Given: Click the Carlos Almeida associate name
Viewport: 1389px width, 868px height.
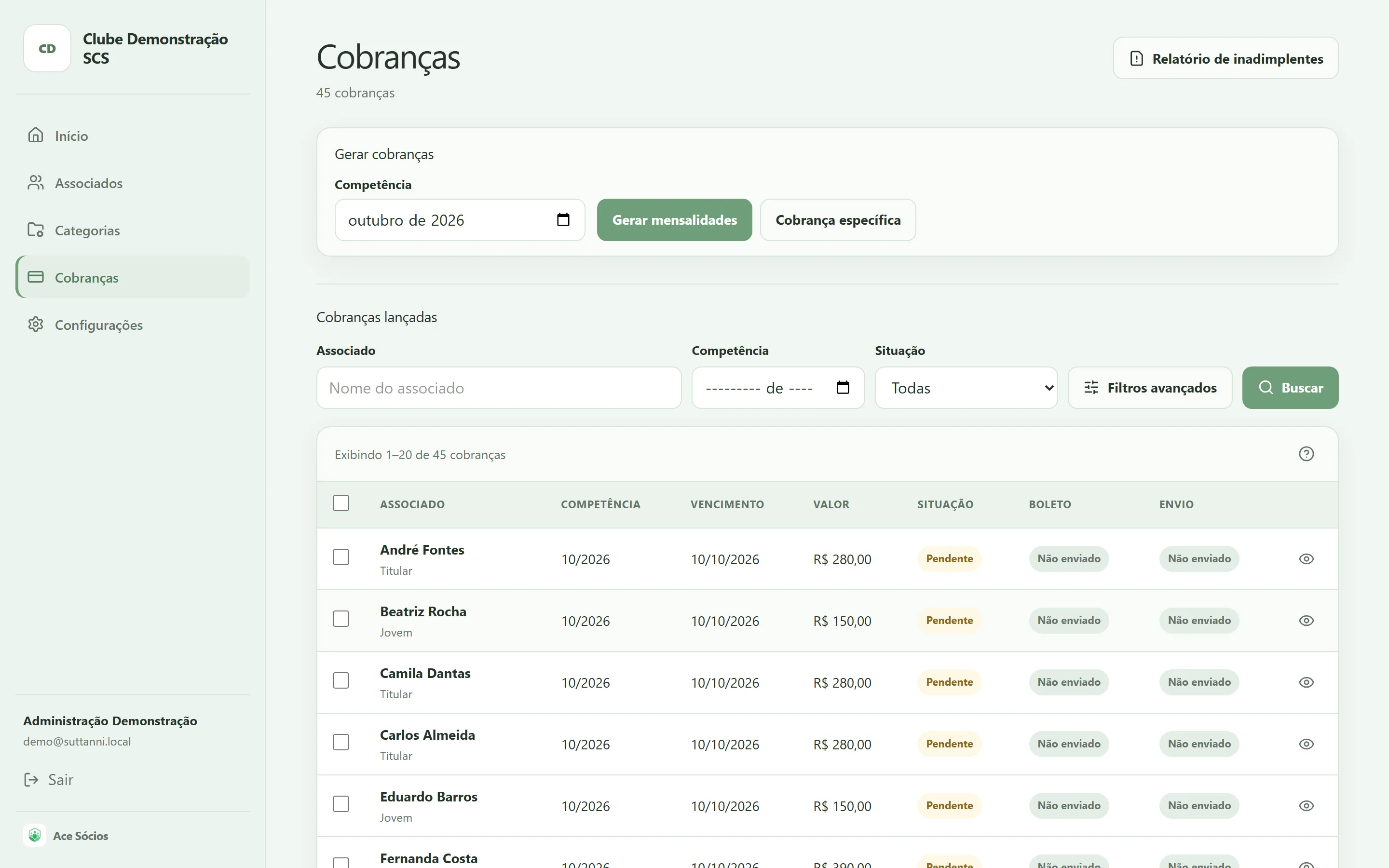Looking at the screenshot, I should point(427,735).
